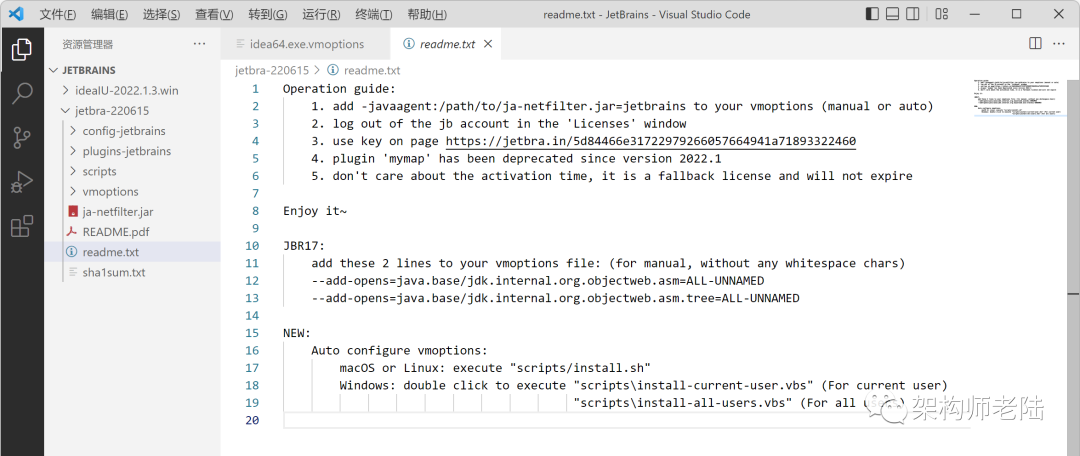Viewport: 1080px width, 456px height.
Task: Open the 转到(G) menu
Action: [268, 14]
